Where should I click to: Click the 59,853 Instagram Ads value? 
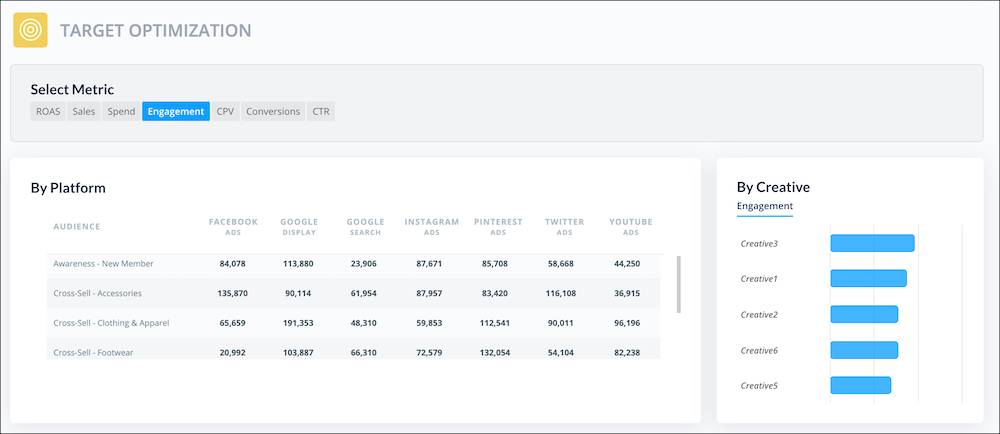click(430, 323)
